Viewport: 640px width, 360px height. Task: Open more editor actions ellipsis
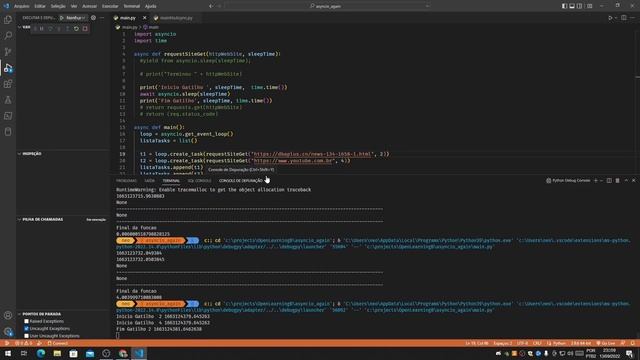point(633,18)
